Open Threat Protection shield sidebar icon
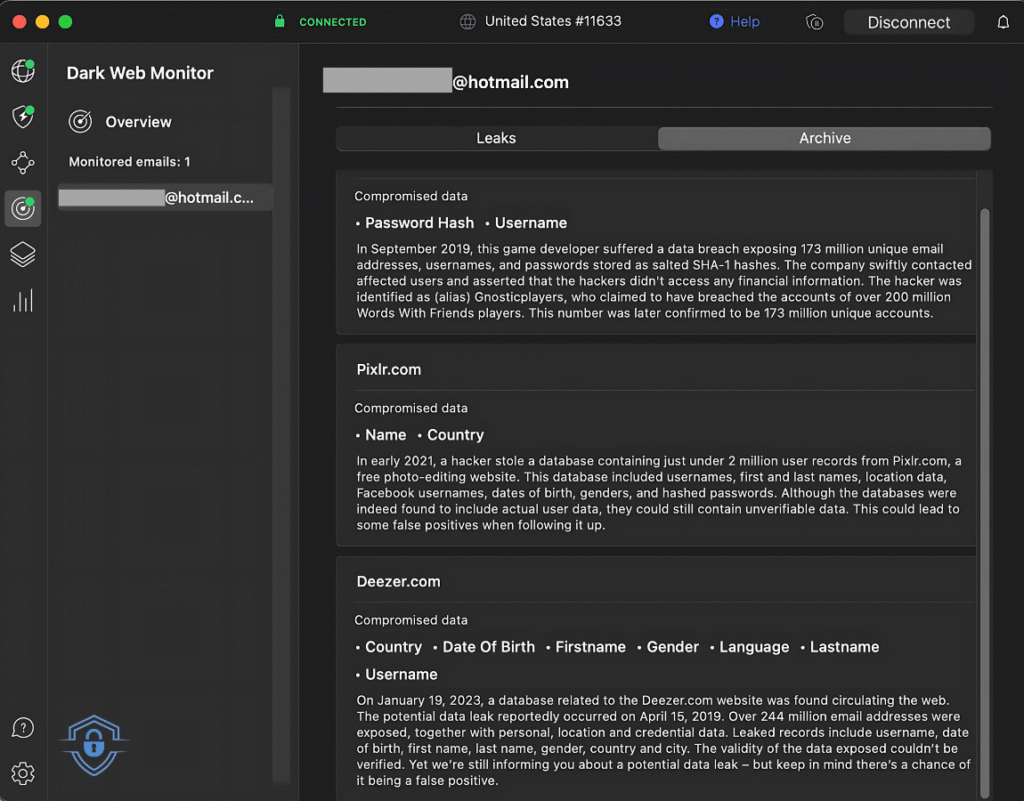 click(23, 117)
